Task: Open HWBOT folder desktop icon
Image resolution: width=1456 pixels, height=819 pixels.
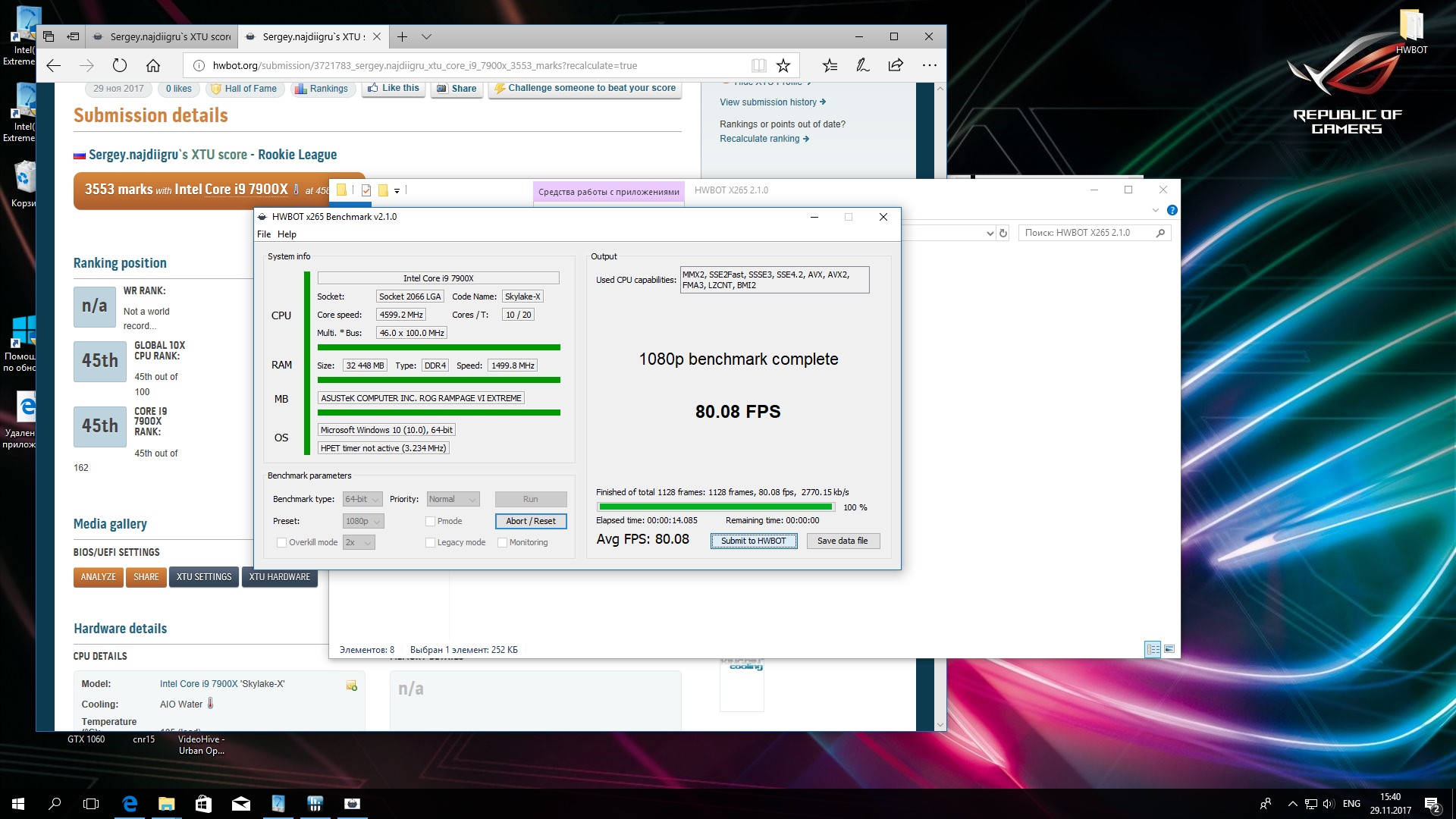Action: tap(1411, 30)
